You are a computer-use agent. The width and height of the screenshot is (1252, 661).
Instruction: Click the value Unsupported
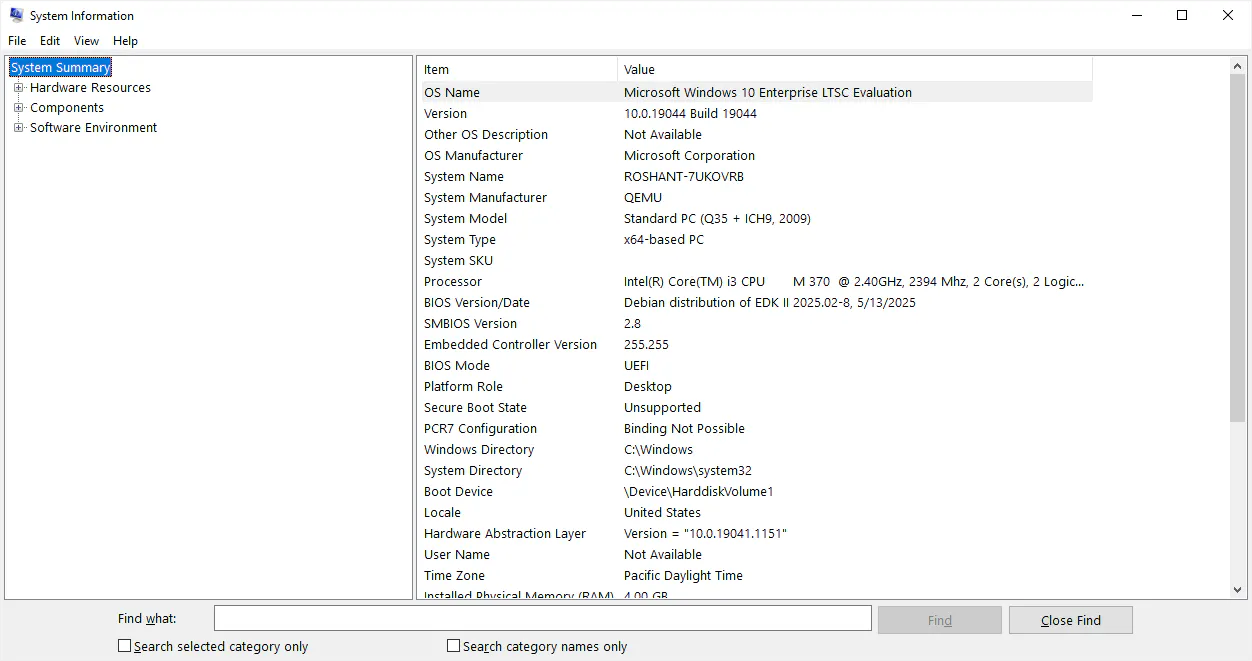[662, 407]
